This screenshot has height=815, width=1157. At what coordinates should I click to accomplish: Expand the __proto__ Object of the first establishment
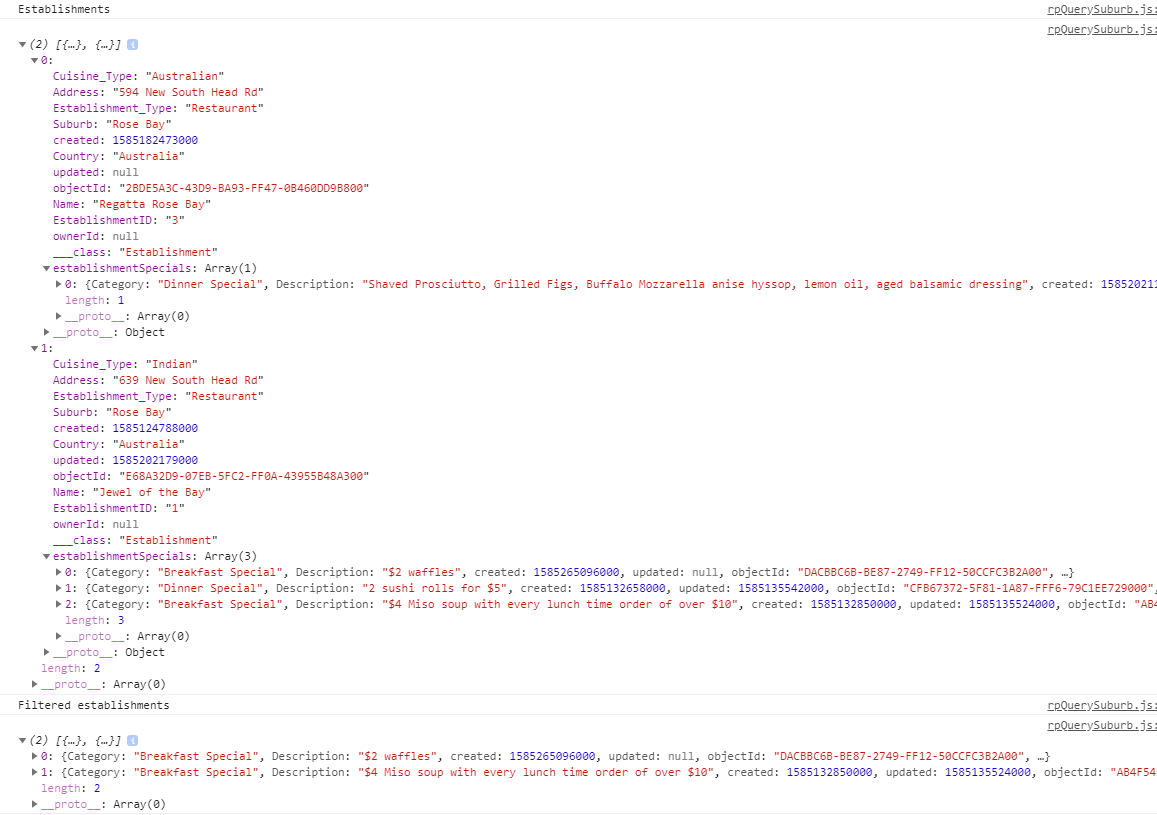click(46, 331)
